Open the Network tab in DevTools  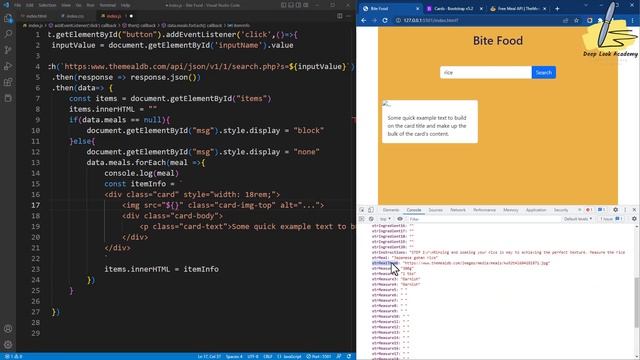458,210
